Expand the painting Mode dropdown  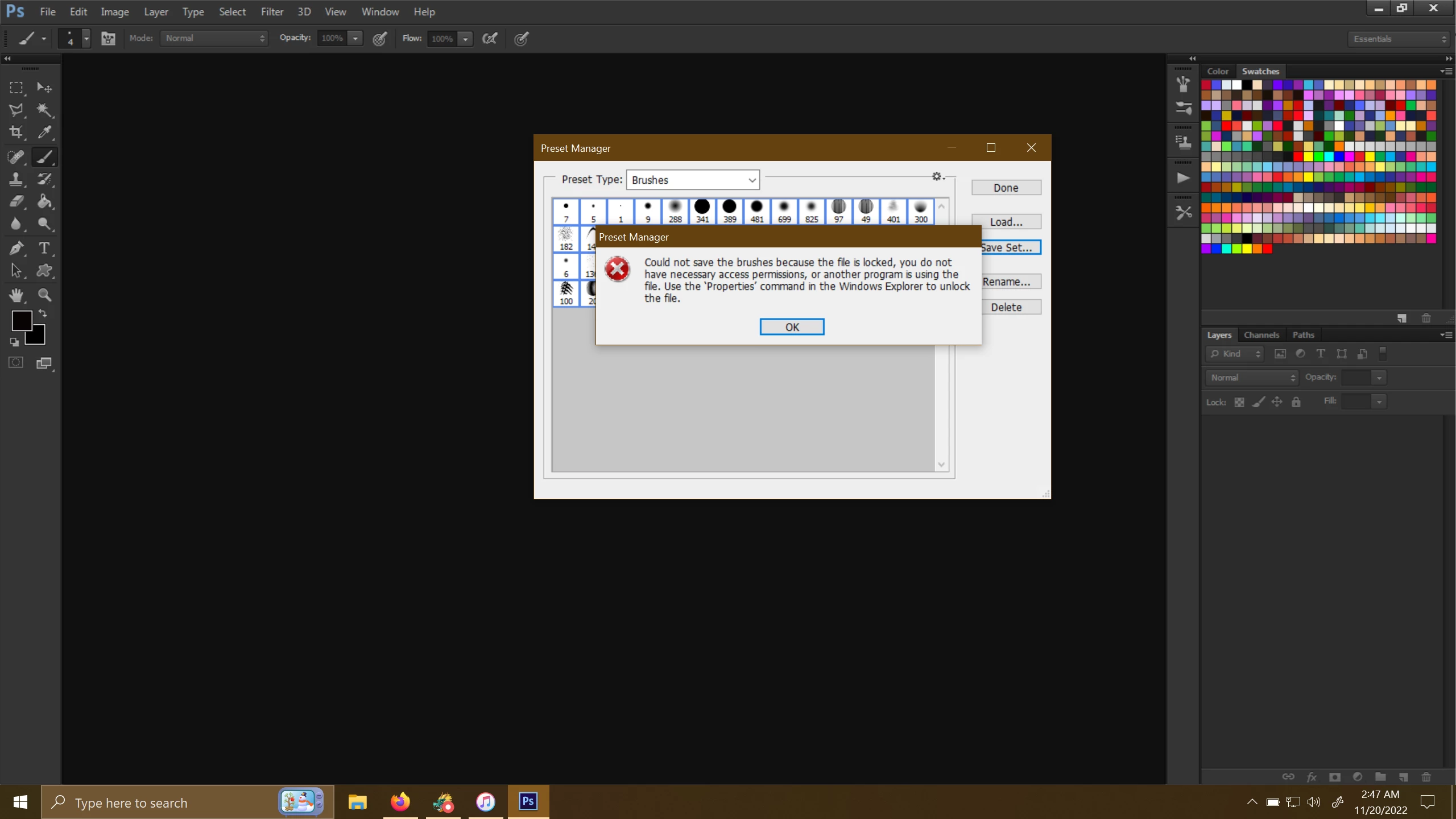[x=214, y=38]
